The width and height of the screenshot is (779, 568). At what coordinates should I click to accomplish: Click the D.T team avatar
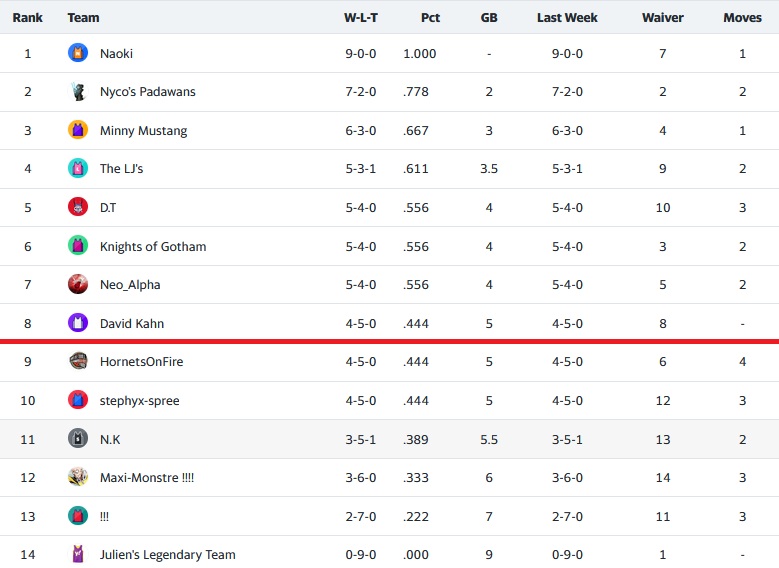[x=78, y=207]
